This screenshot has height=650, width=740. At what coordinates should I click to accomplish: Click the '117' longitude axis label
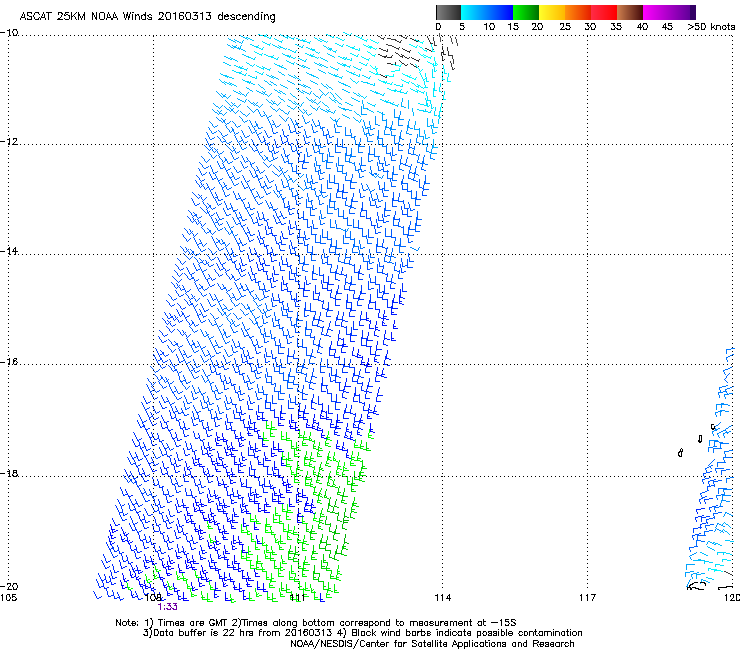coord(588,598)
